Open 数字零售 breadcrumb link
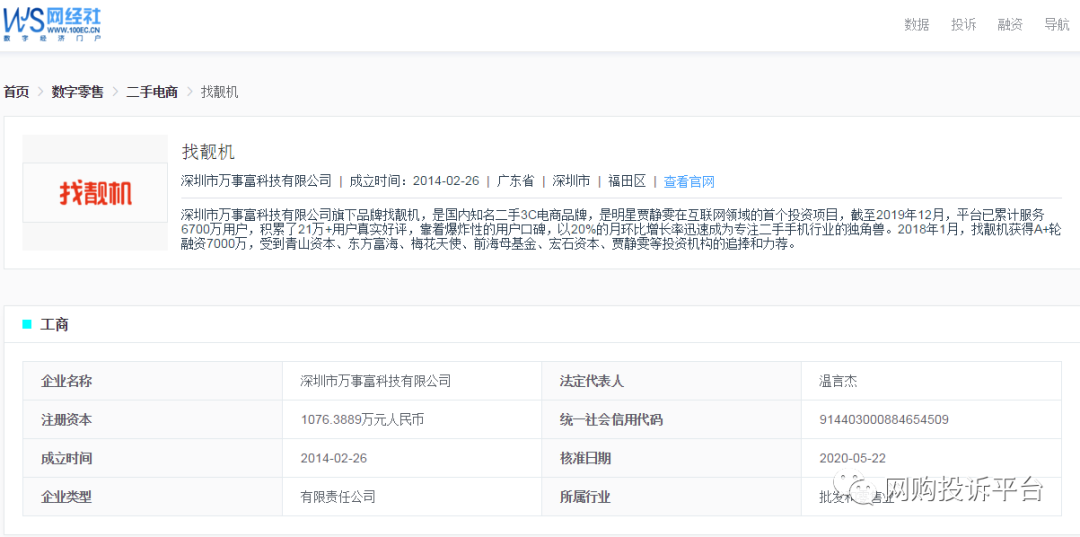This screenshot has width=1080, height=537. [77, 92]
